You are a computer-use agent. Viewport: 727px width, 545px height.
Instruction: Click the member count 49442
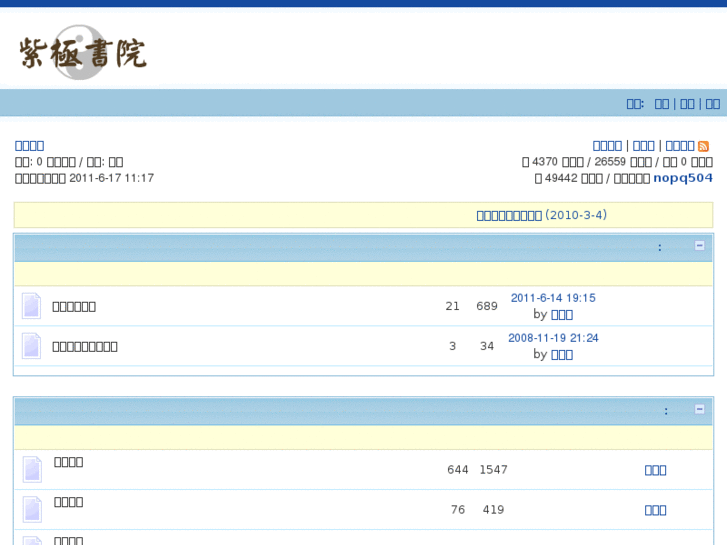pyautogui.click(x=561, y=178)
